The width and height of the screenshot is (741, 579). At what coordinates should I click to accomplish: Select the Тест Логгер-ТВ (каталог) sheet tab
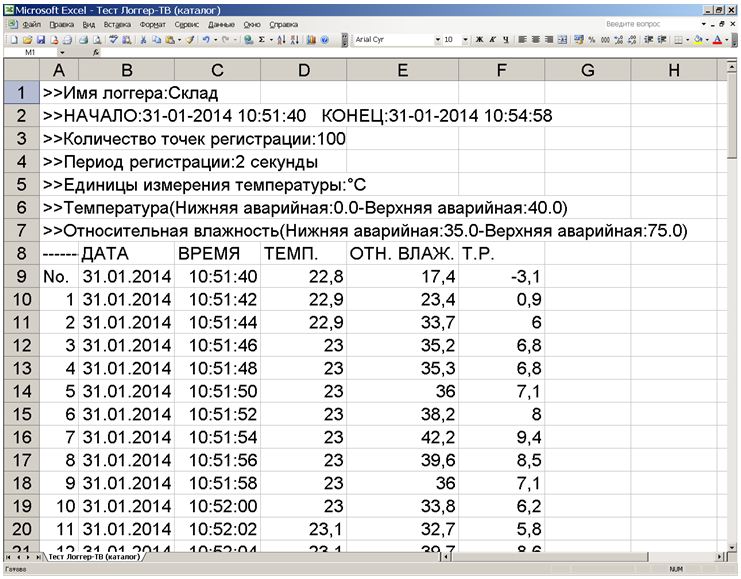pos(92,555)
